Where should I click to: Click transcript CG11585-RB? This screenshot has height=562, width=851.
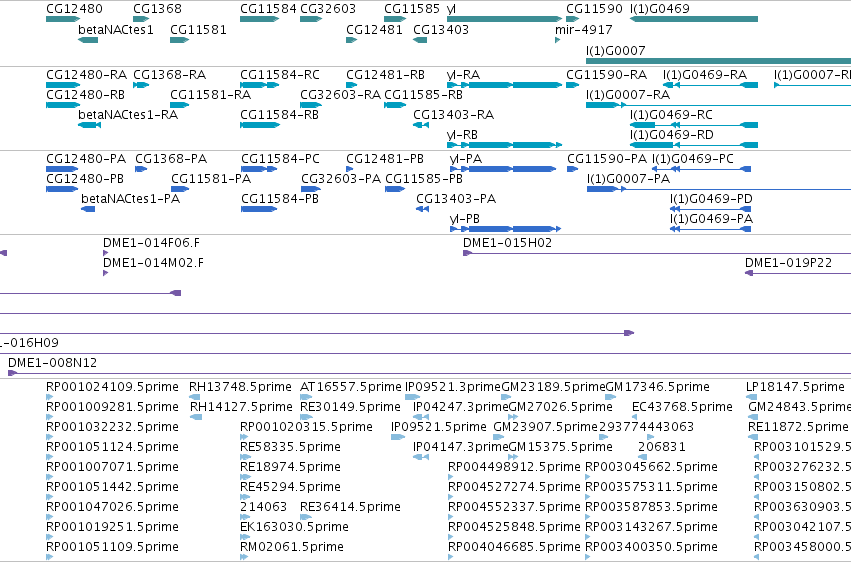pos(395,105)
